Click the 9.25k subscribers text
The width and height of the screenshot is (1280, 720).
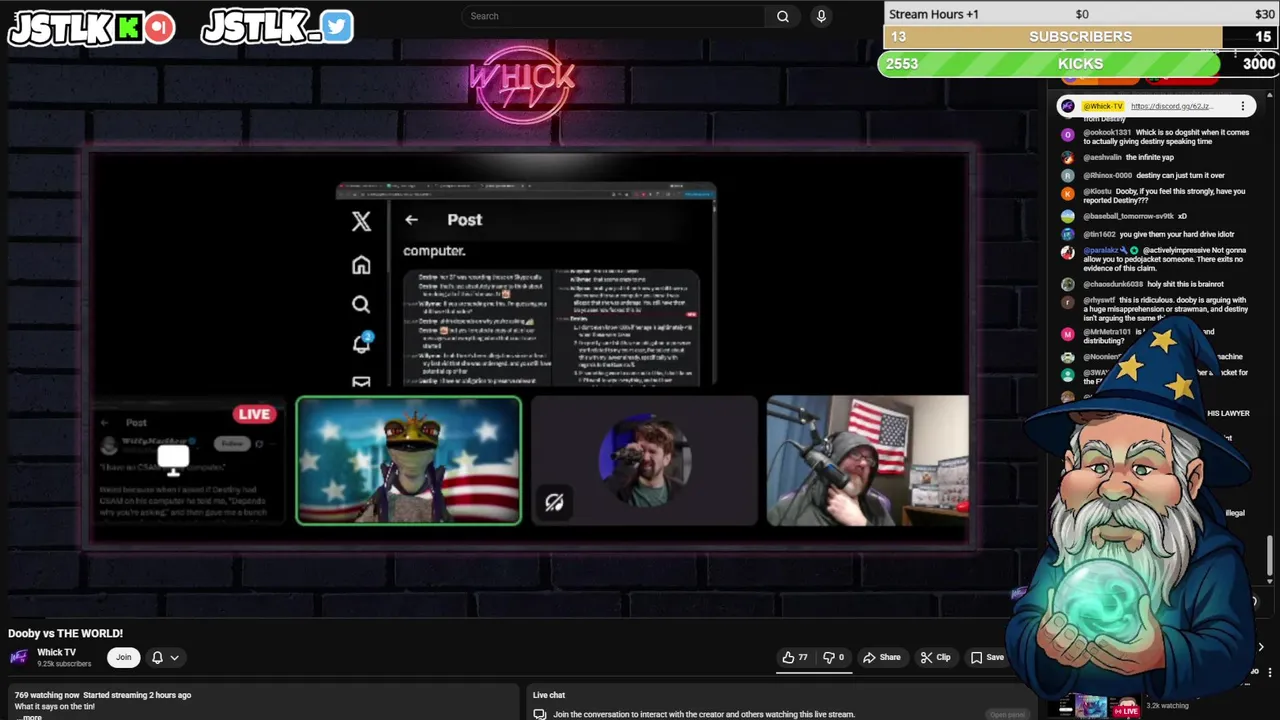pos(64,664)
